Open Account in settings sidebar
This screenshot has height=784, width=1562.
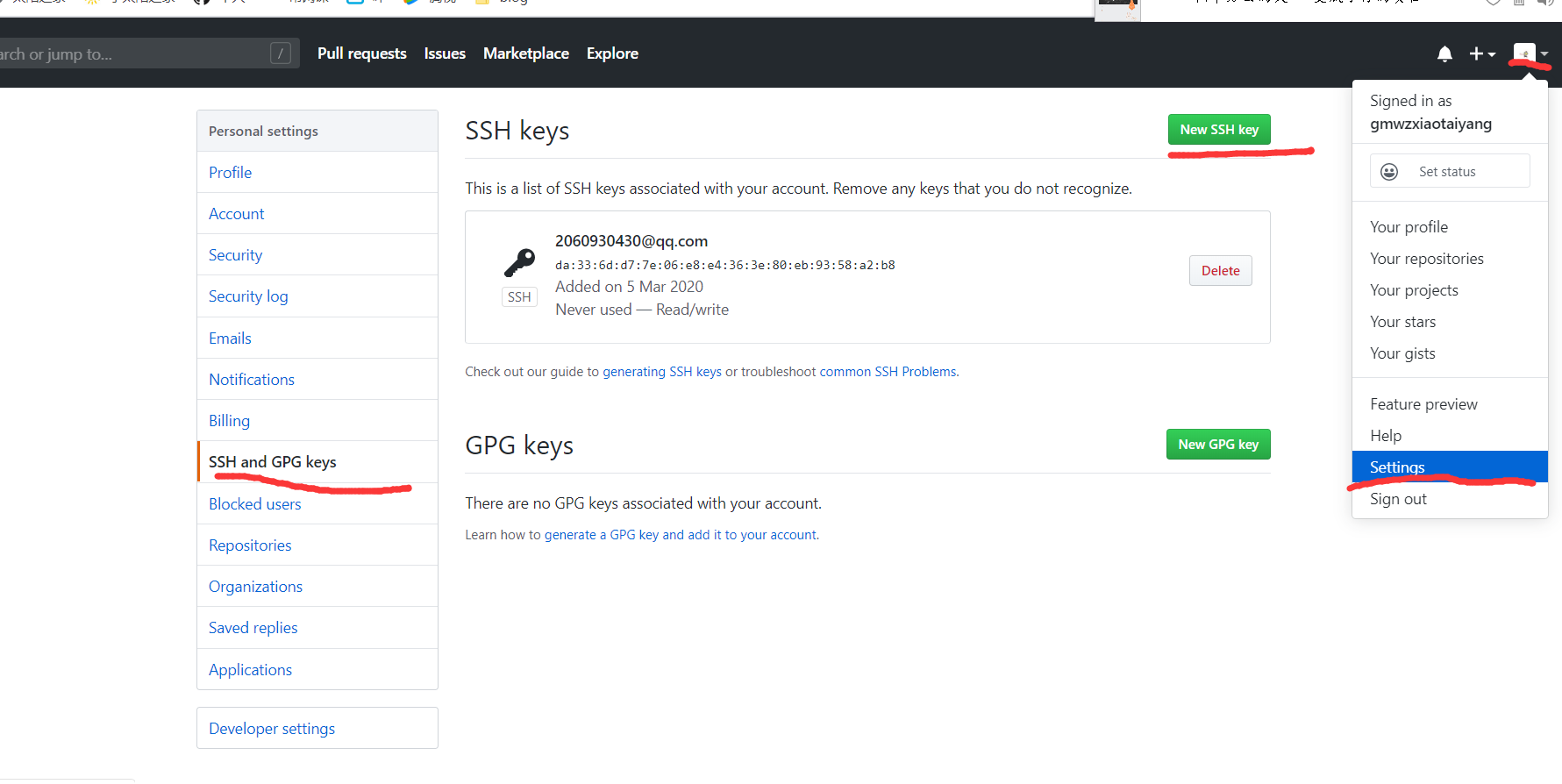(x=317, y=214)
